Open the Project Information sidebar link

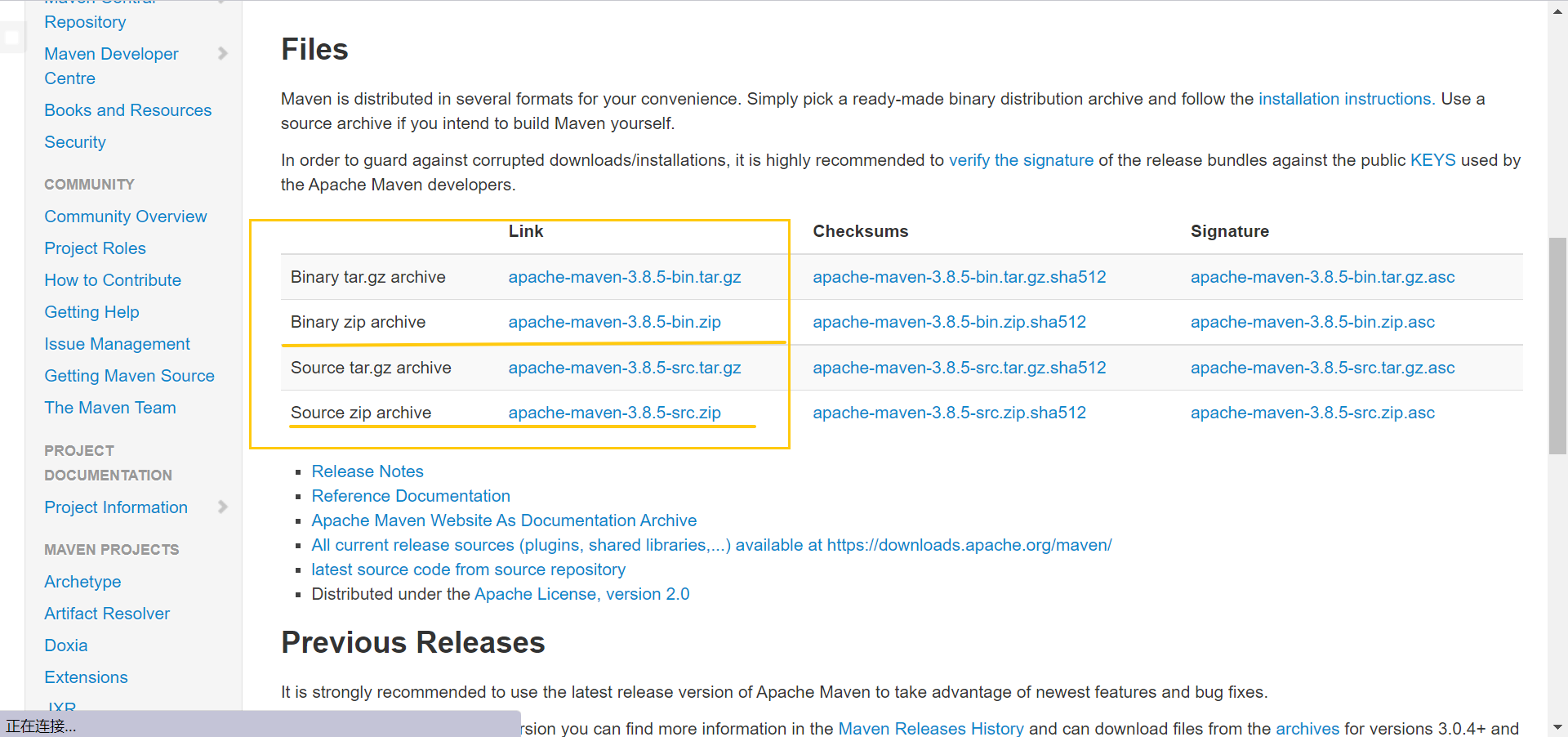coord(116,507)
